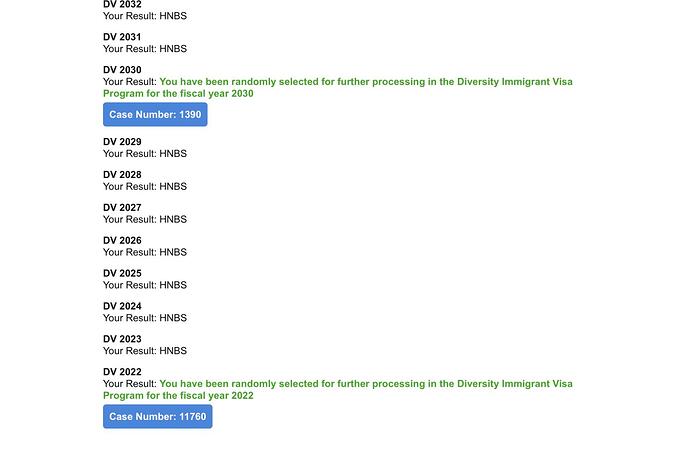690x454 pixels.
Task: Click the DV 2026 heading
Action: pos(122,241)
